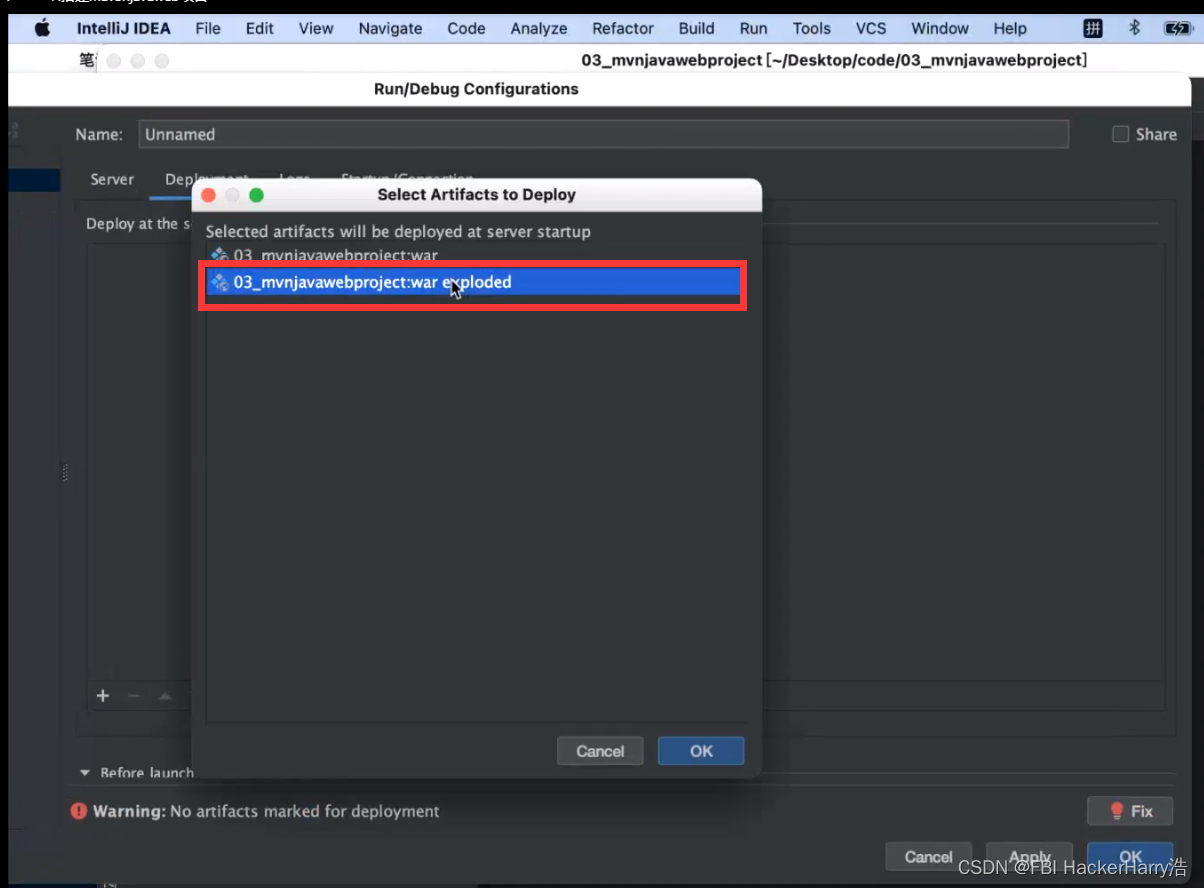The height and width of the screenshot is (888, 1204).
Task: Open the Code menu
Action: pos(466,28)
